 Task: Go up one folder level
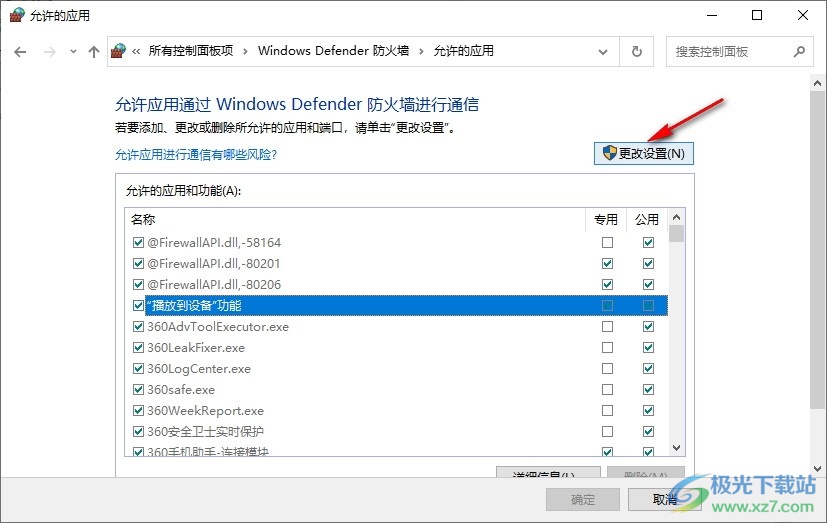(x=94, y=52)
